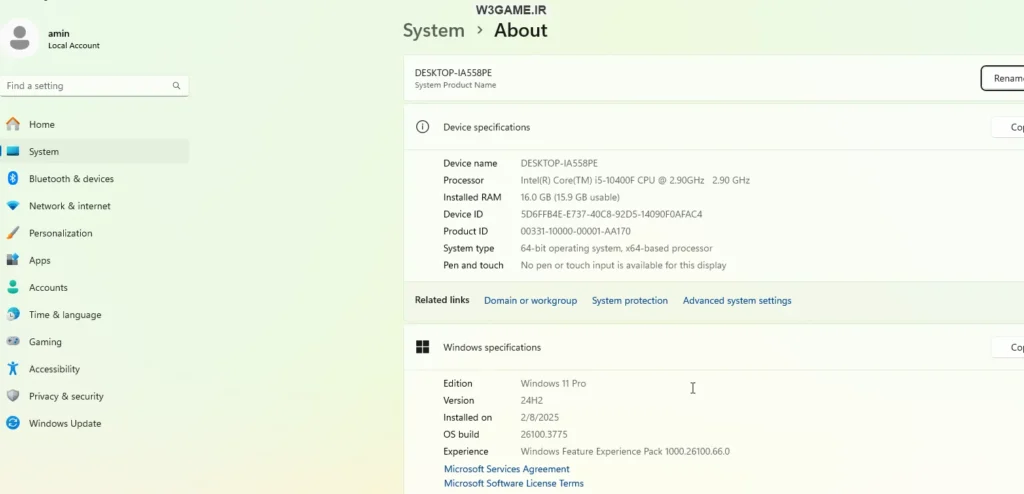Click the Device name value DESKTOP-IA558PE

click(559, 163)
